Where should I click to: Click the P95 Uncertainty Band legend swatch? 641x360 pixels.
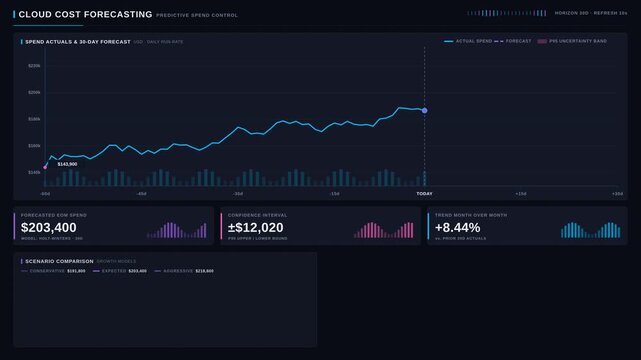pos(542,41)
